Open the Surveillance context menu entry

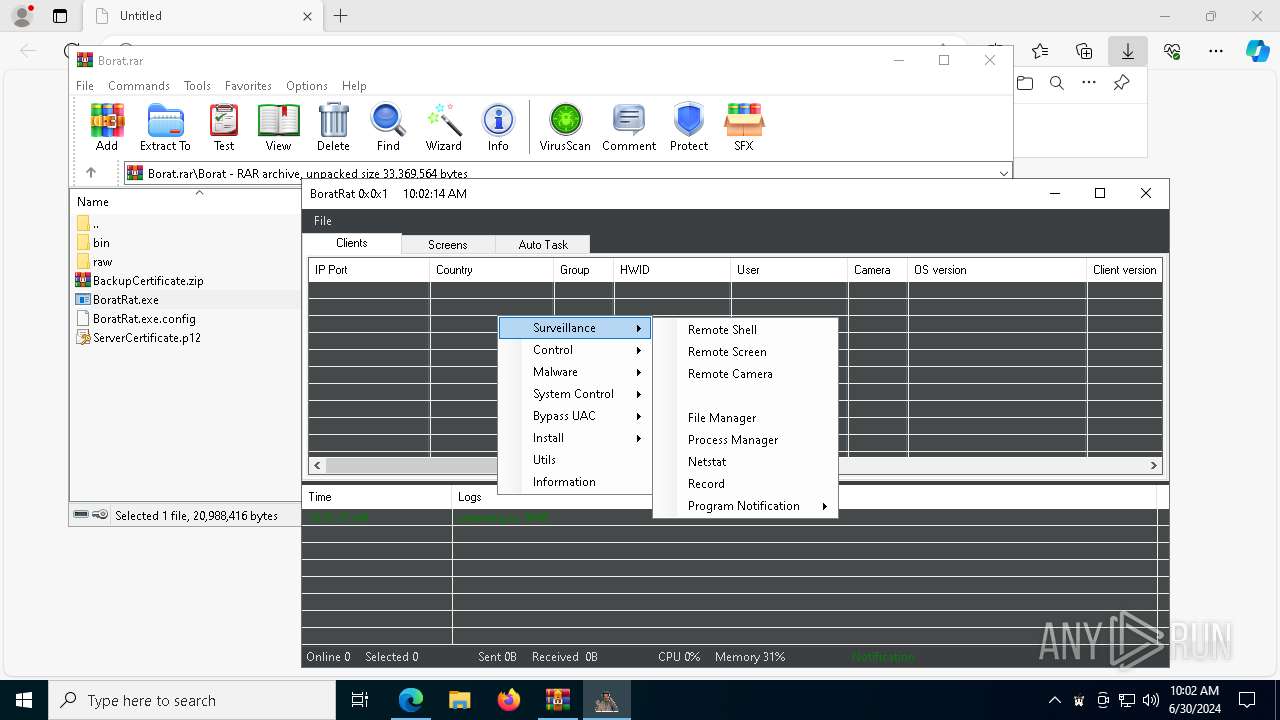click(x=574, y=328)
